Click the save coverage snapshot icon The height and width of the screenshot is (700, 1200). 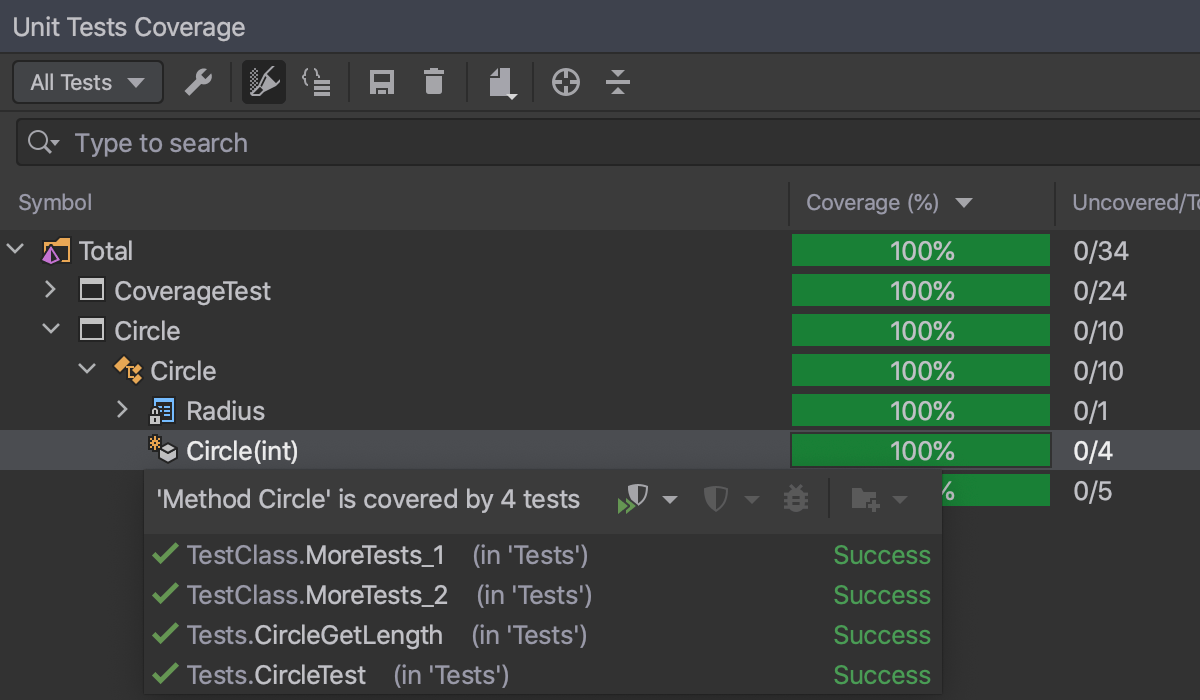click(381, 82)
